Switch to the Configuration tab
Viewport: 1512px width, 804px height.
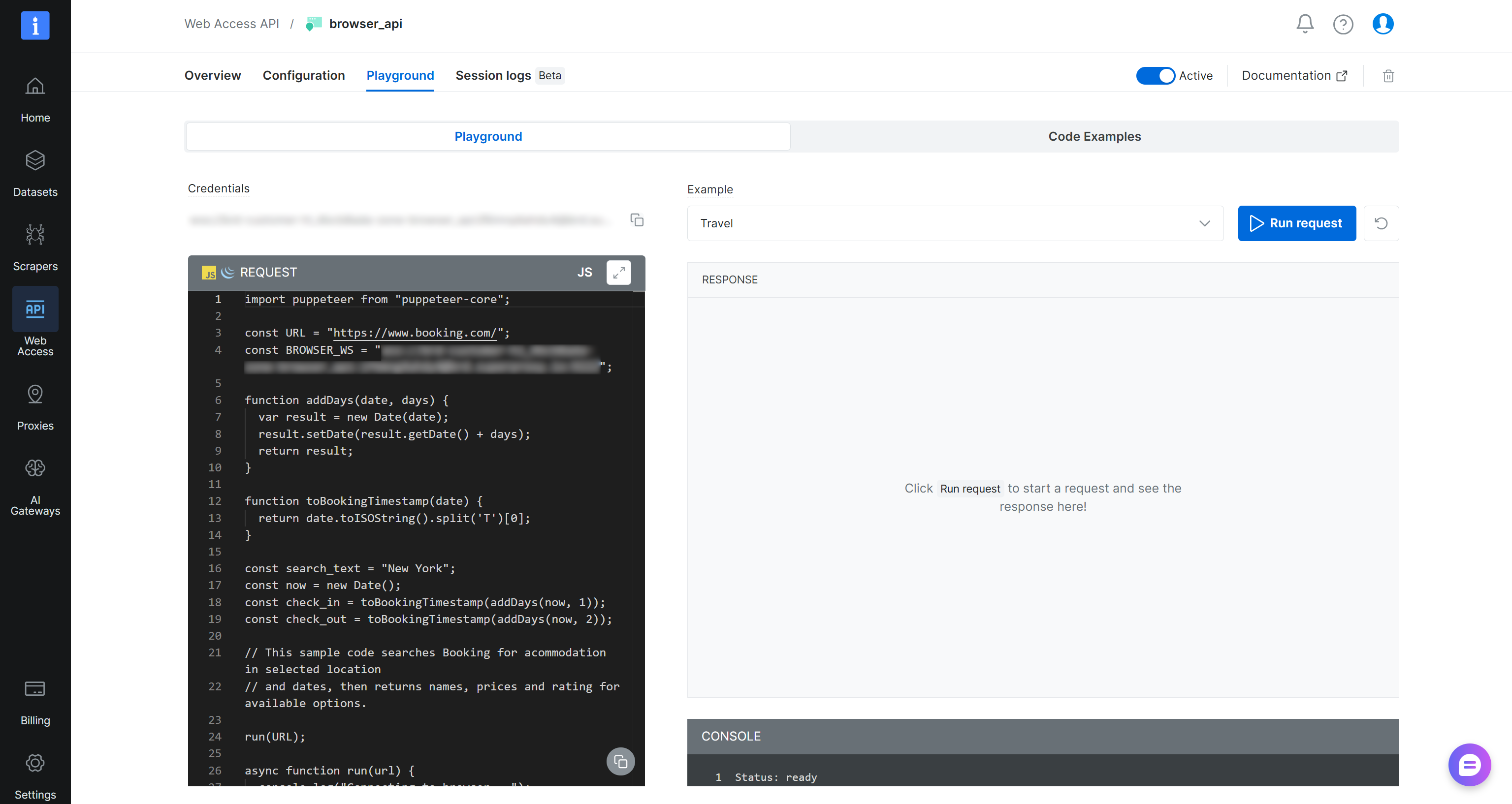[x=303, y=76]
